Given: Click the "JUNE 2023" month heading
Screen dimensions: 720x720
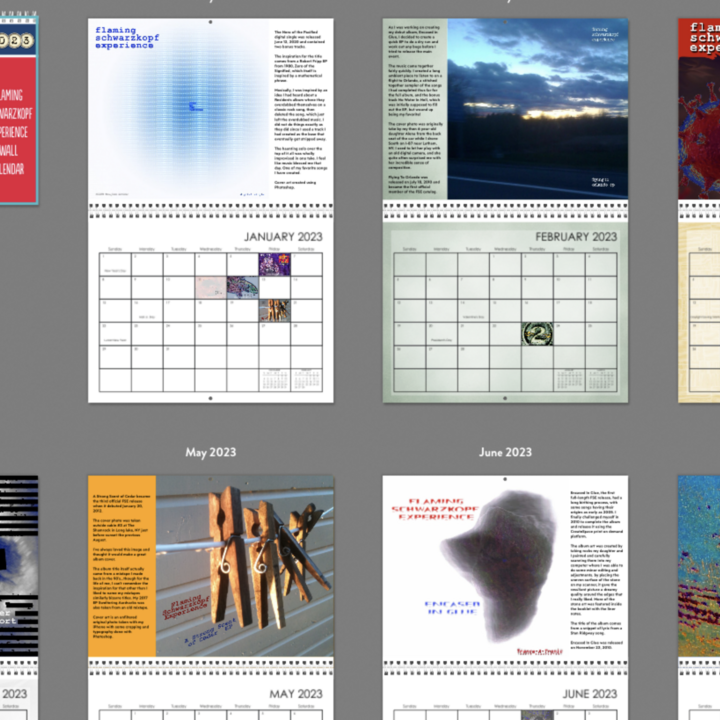Looking at the screenshot, I should (x=590, y=694).
